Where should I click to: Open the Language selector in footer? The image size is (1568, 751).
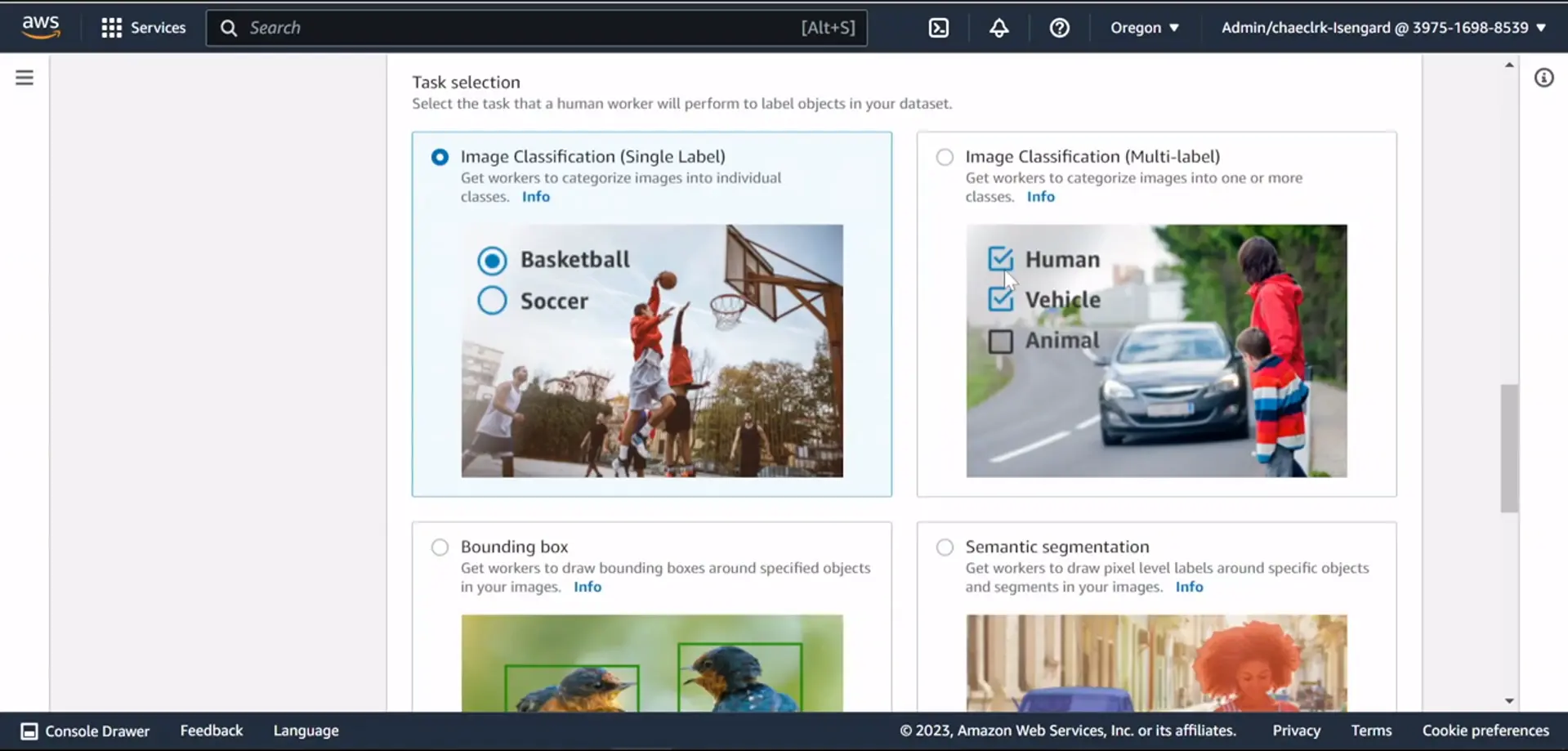(x=306, y=731)
